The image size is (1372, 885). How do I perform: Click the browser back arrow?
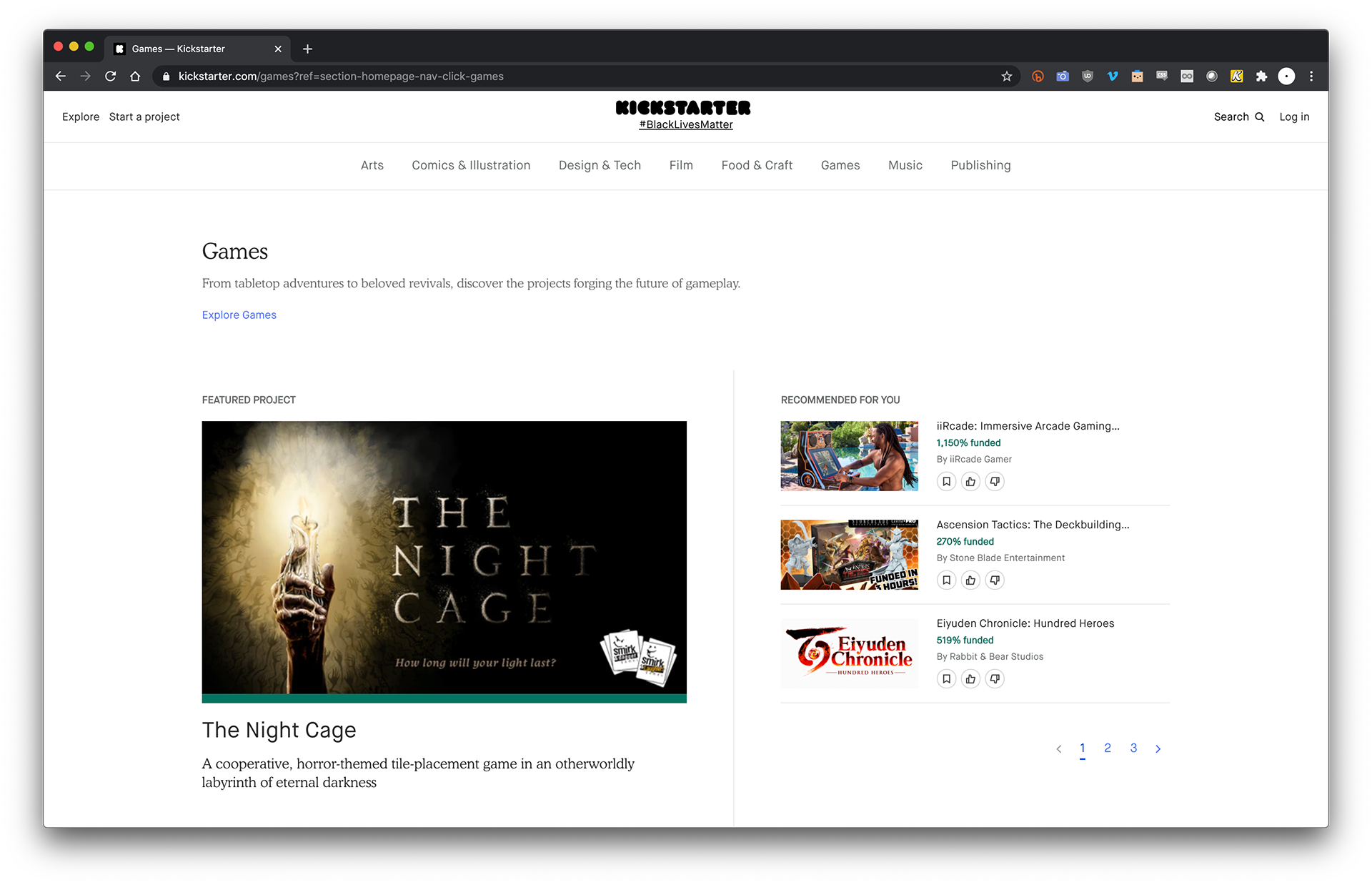(x=61, y=76)
